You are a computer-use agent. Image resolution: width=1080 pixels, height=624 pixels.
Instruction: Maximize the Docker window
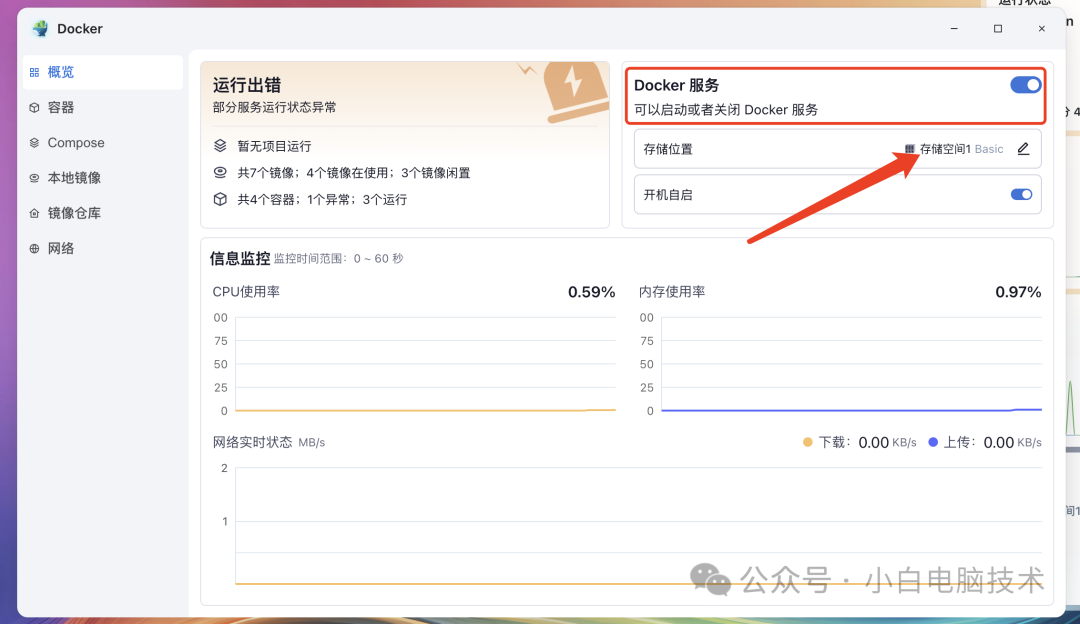997,28
